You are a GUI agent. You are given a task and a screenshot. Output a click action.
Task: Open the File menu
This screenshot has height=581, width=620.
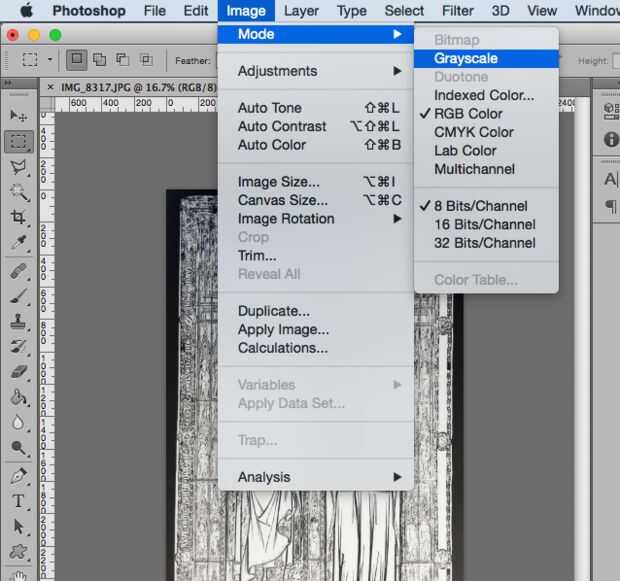tap(155, 11)
